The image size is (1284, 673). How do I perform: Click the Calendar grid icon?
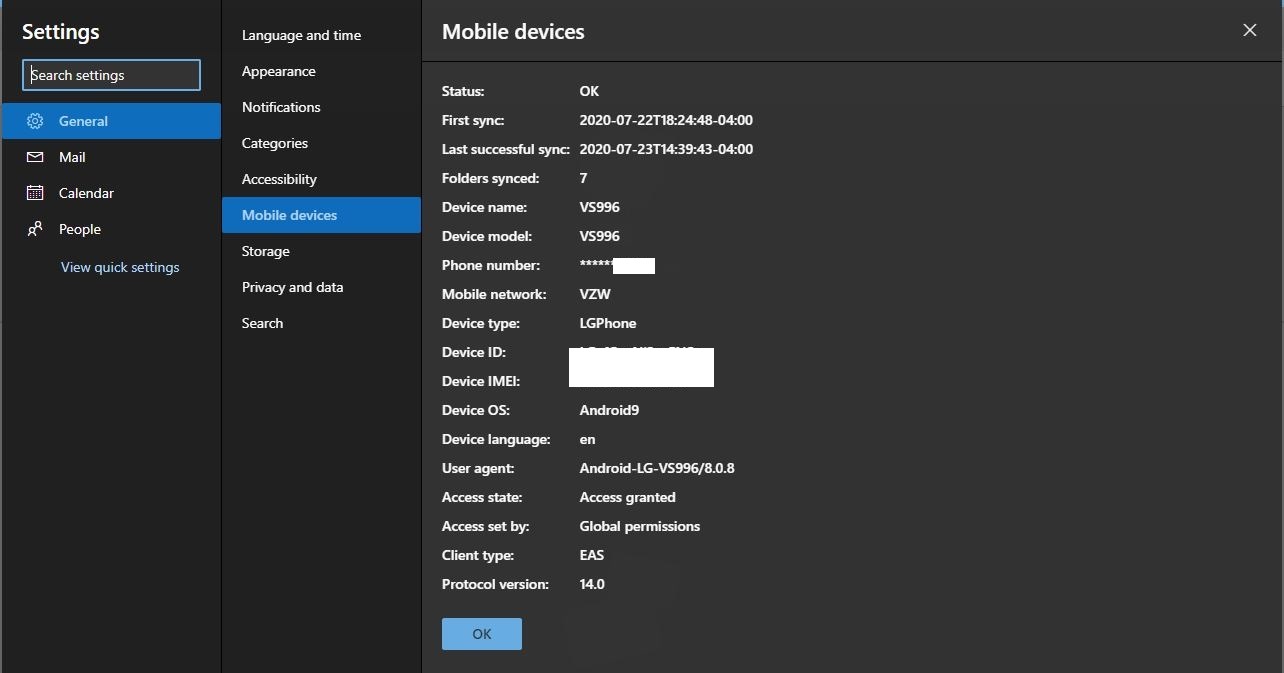[x=35, y=193]
